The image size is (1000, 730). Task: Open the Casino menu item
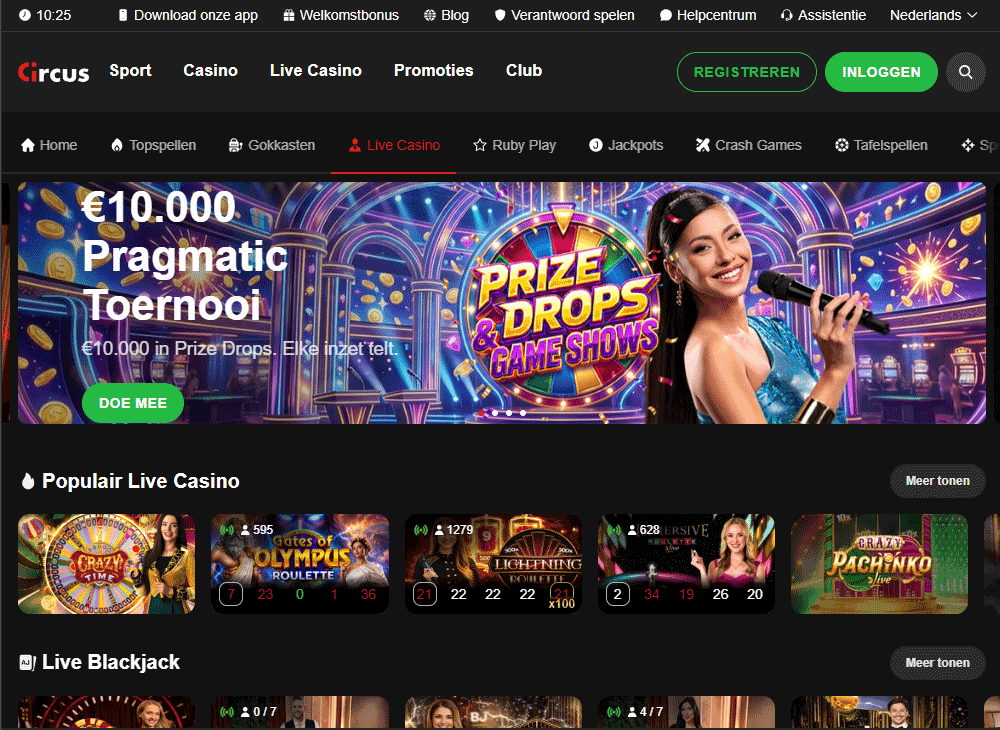pos(210,70)
